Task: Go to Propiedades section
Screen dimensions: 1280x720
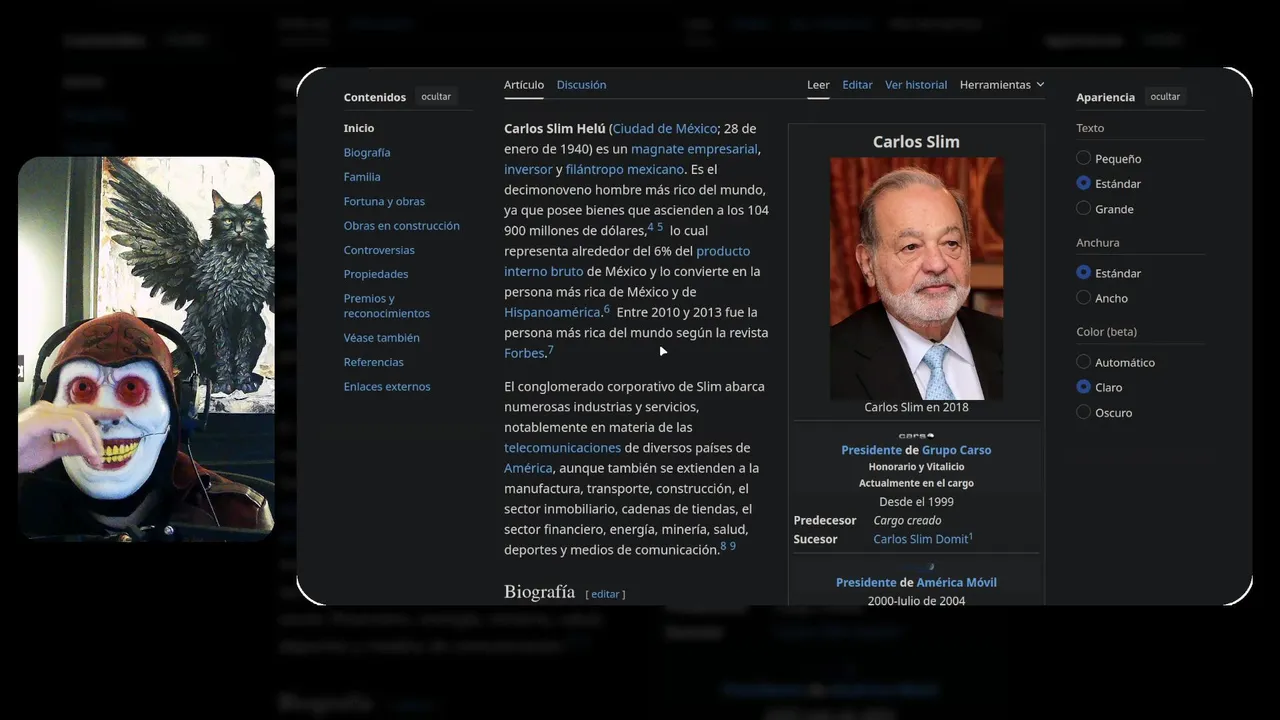Action: tap(376, 274)
